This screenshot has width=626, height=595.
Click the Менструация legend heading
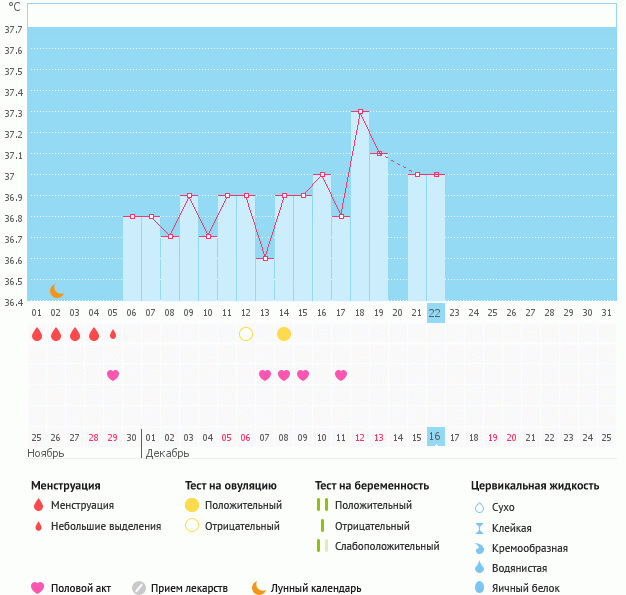click(65, 485)
